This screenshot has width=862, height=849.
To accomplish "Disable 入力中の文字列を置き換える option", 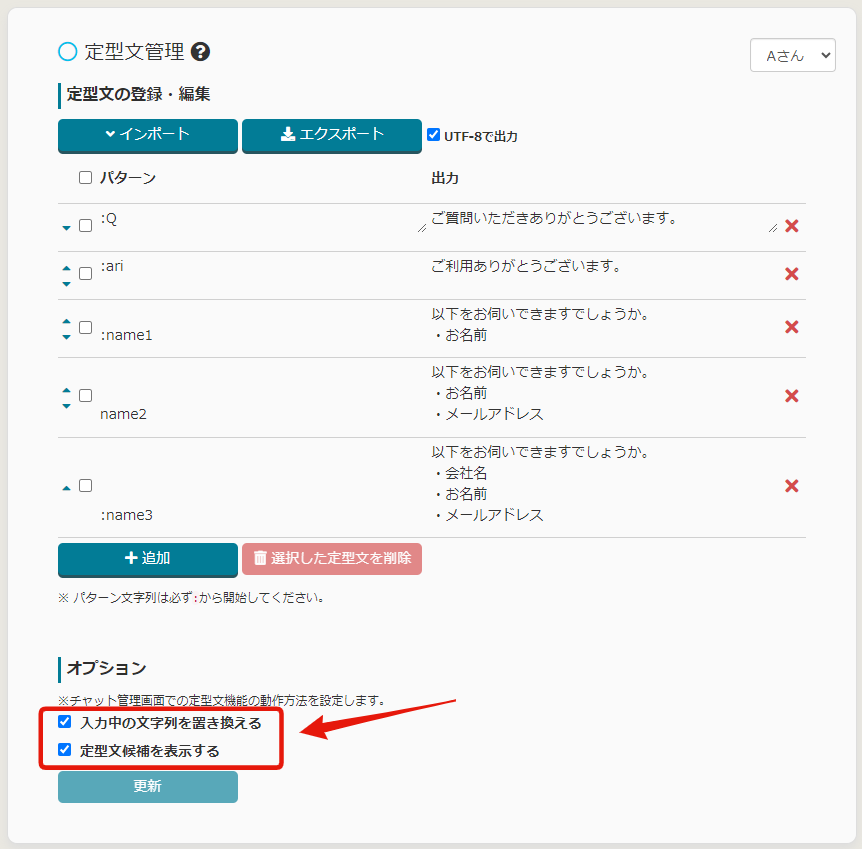I will pos(65,722).
